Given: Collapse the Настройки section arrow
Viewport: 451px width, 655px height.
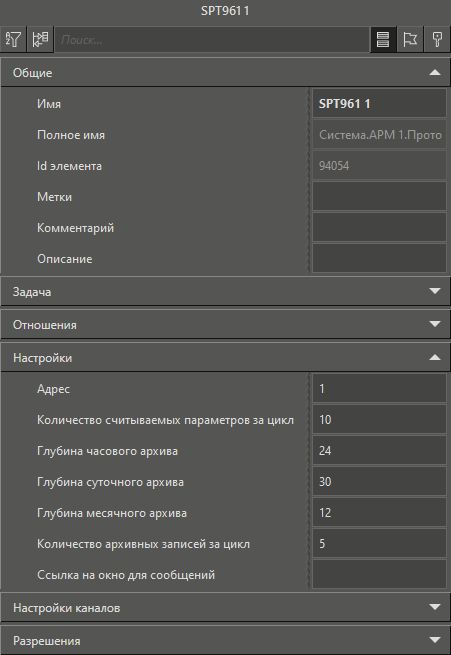Looking at the screenshot, I should click(x=435, y=358).
